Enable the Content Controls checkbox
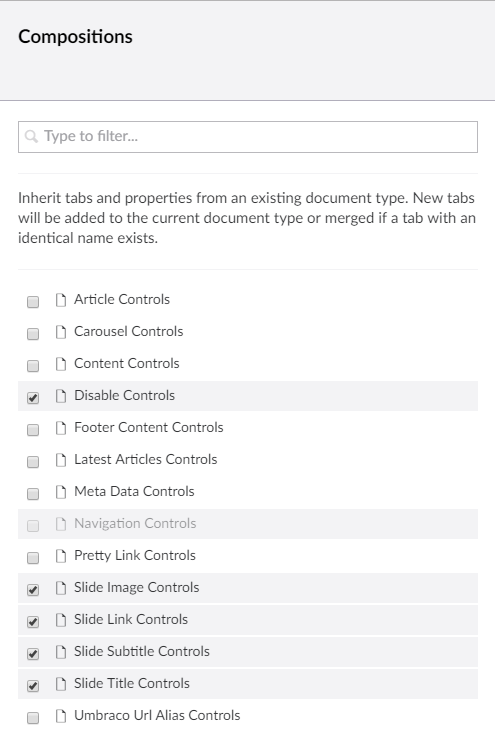 tap(33, 365)
